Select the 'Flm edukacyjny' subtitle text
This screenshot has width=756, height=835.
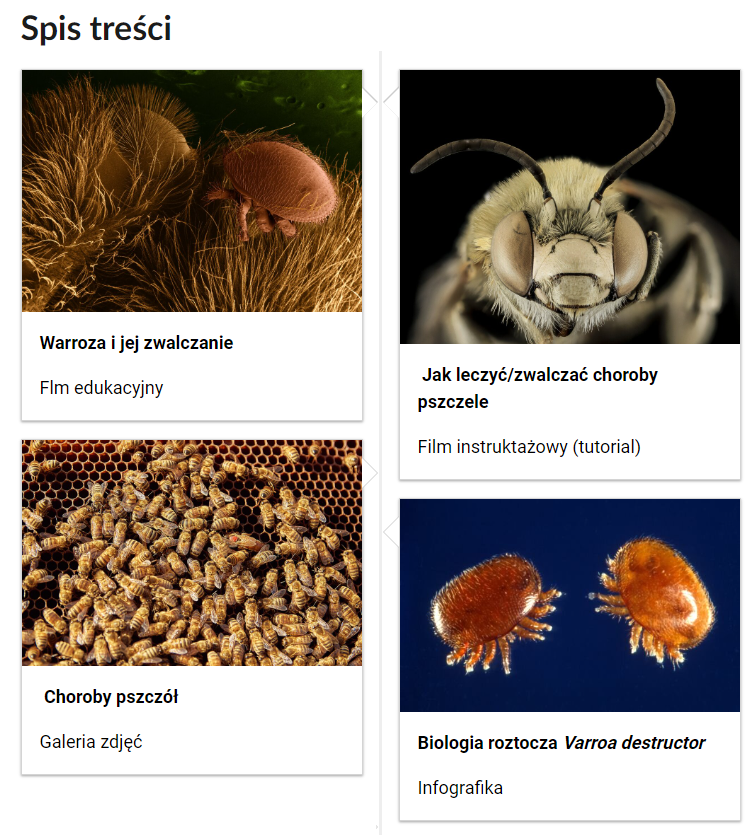(x=101, y=388)
